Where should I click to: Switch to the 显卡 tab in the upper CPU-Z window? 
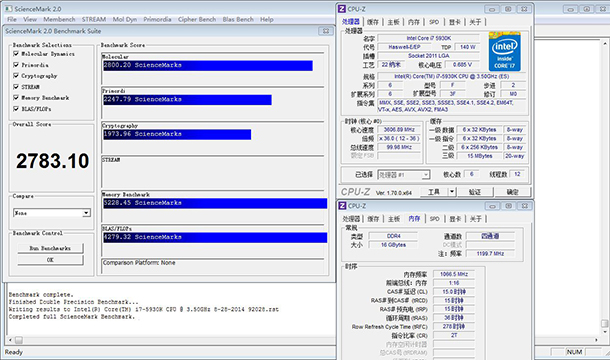coord(455,22)
